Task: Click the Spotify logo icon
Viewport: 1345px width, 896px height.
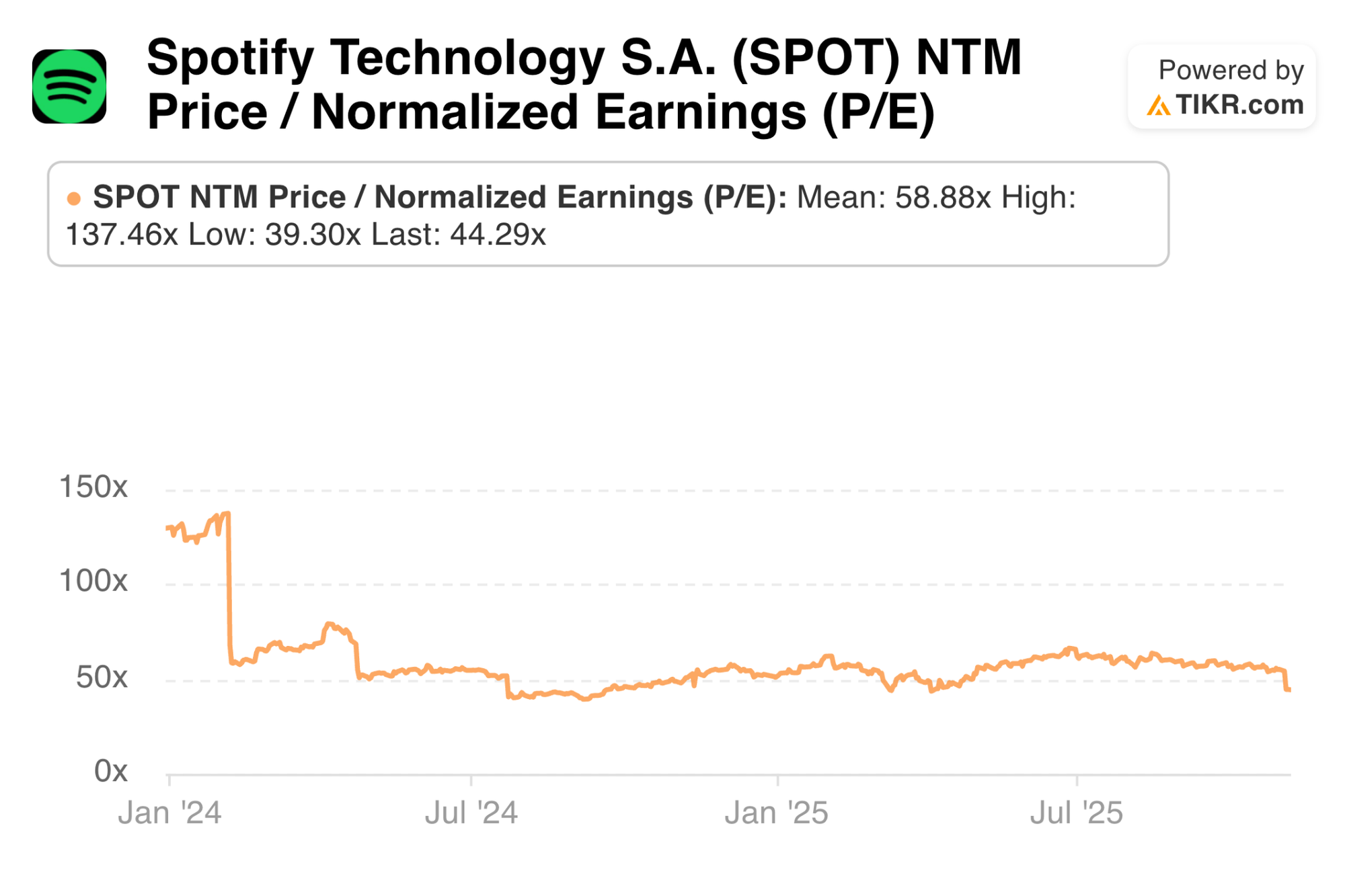Action: pyautogui.click(x=69, y=86)
